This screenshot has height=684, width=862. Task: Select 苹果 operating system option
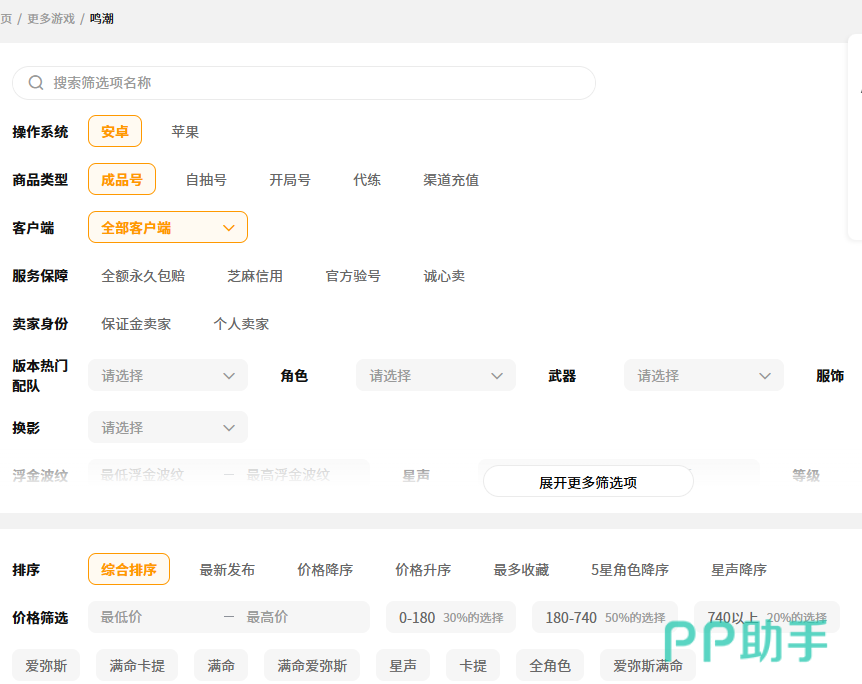point(185,132)
